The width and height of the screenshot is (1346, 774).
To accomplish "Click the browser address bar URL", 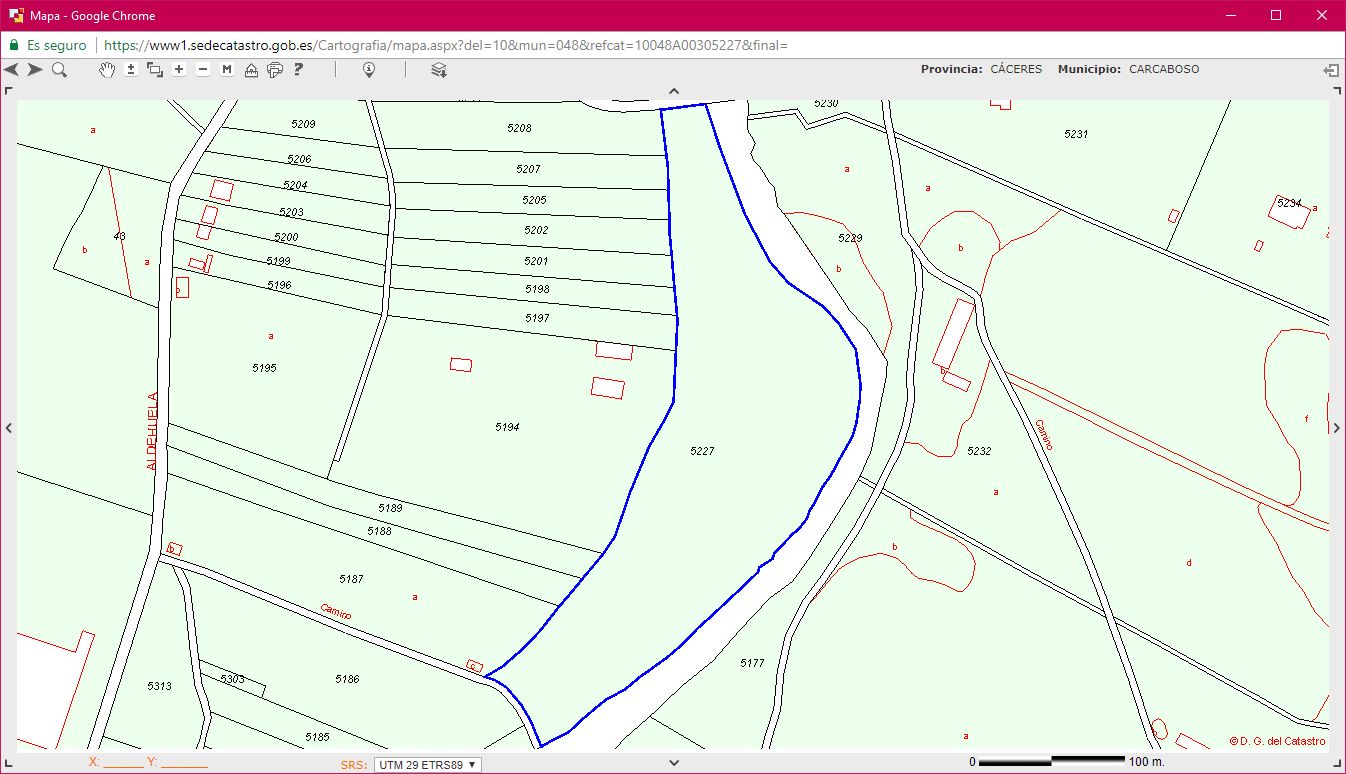I will tap(446, 45).
